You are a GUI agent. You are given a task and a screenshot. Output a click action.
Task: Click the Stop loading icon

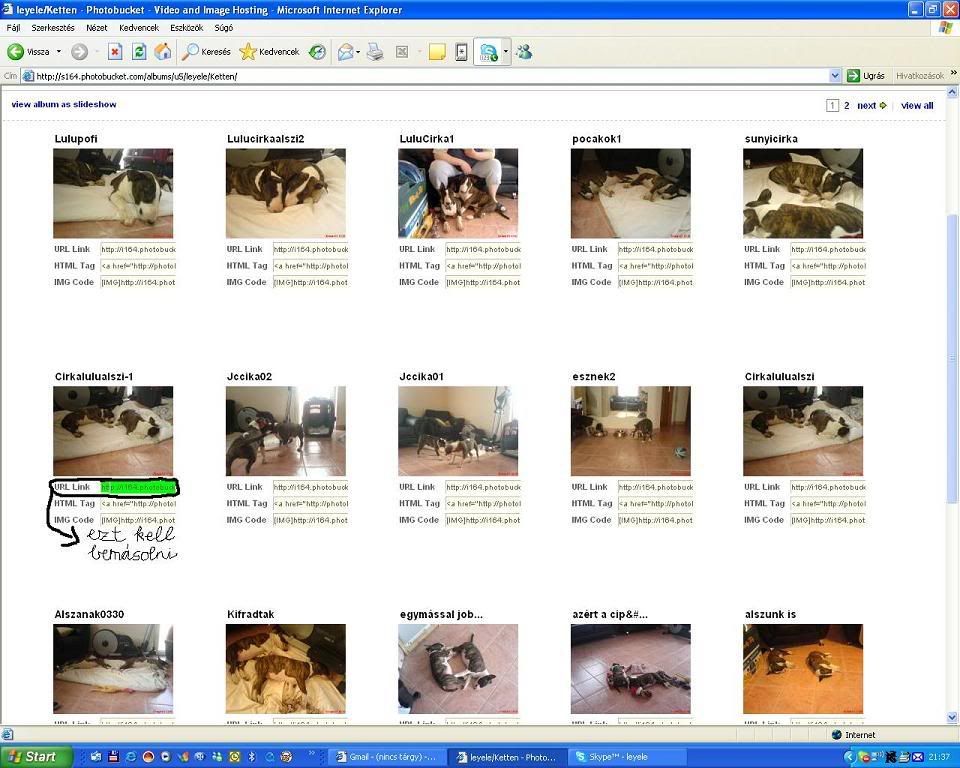[115, 52]
